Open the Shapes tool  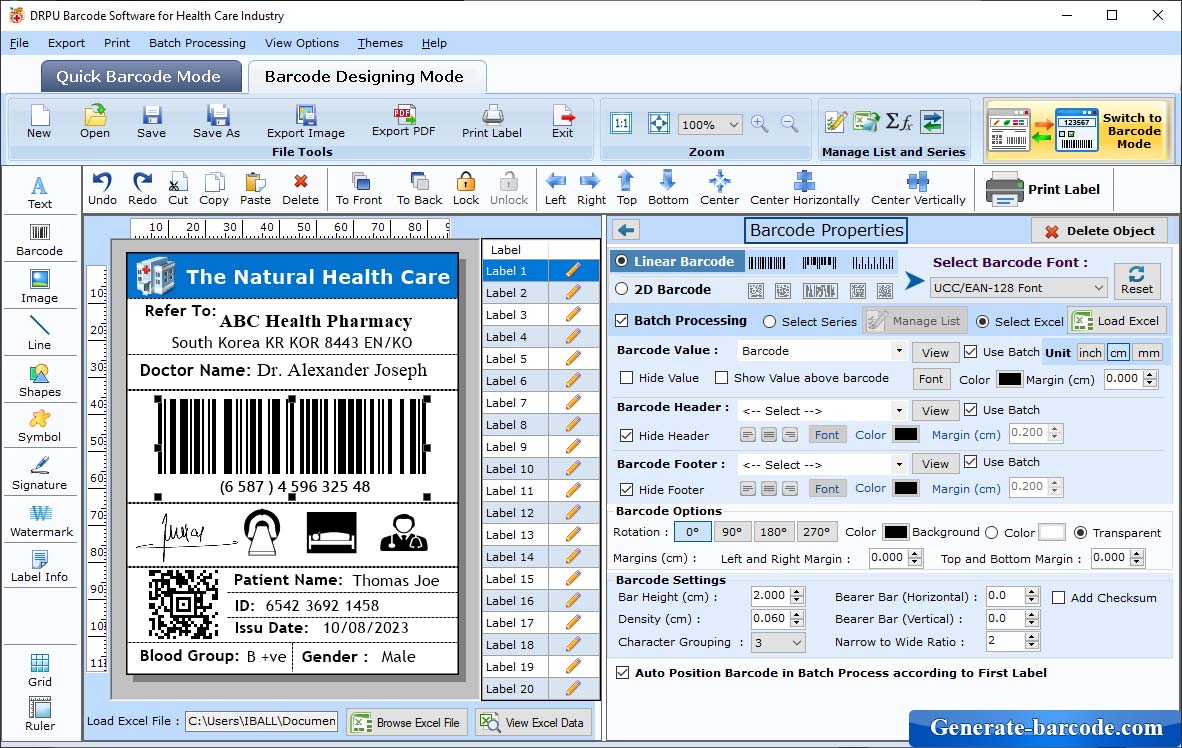(x=40, y=381)
